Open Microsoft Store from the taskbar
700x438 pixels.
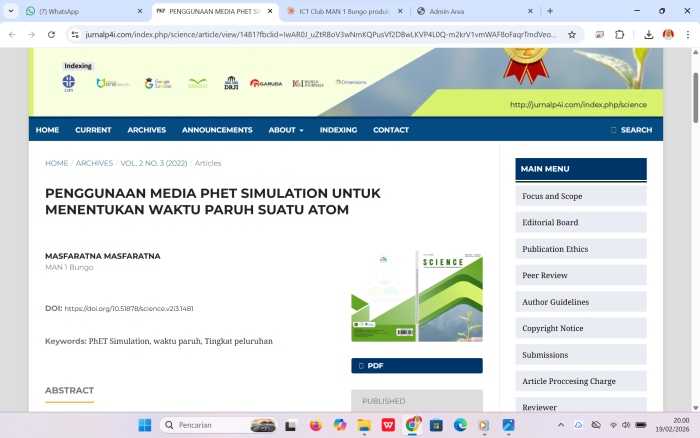coord(436,425)
